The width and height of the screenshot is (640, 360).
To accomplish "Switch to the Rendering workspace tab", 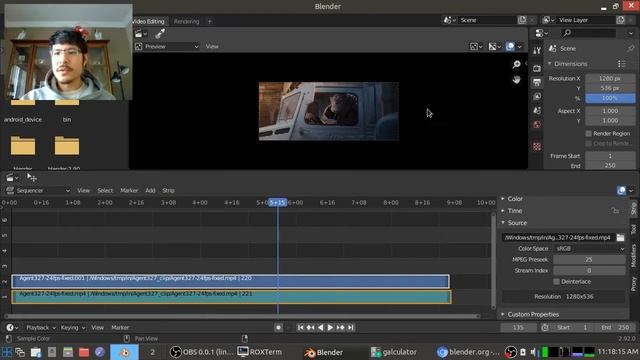I will point(187,21).
